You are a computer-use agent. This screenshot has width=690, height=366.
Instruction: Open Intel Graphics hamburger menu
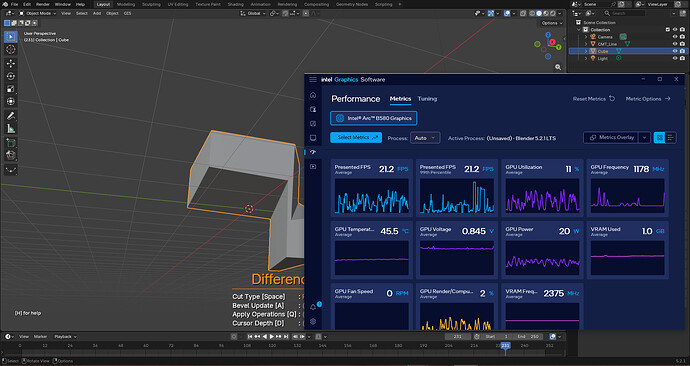pyautogui.click(x=313, y=80)
